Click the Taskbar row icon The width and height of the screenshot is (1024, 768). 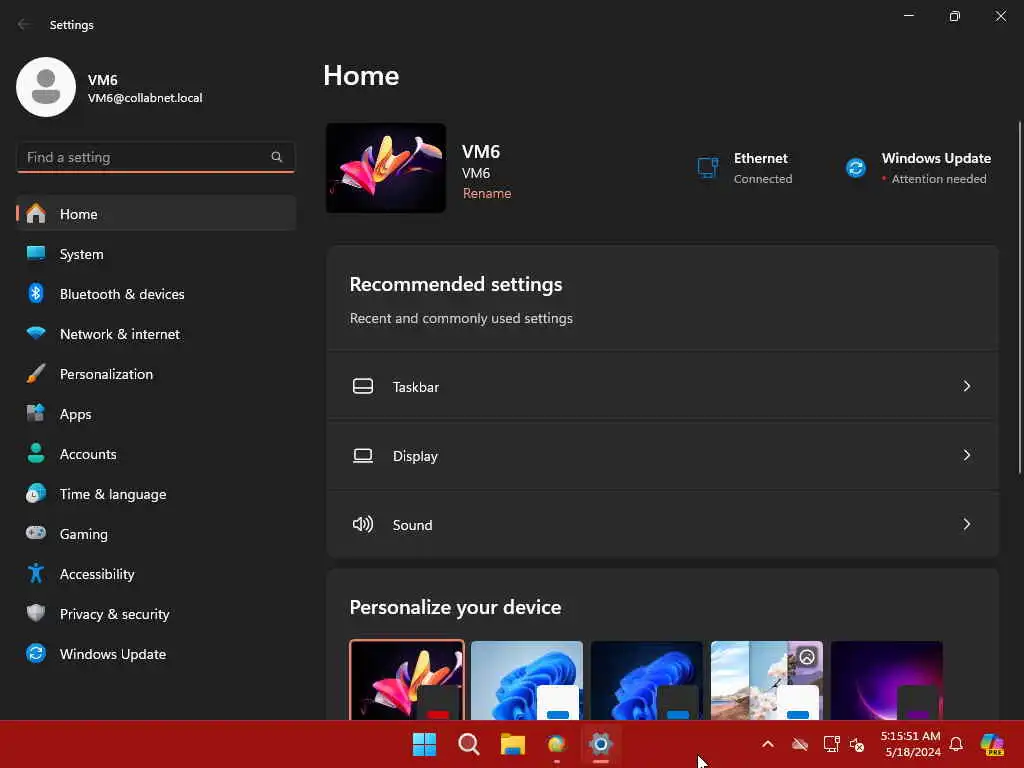(x=363, y=386)
